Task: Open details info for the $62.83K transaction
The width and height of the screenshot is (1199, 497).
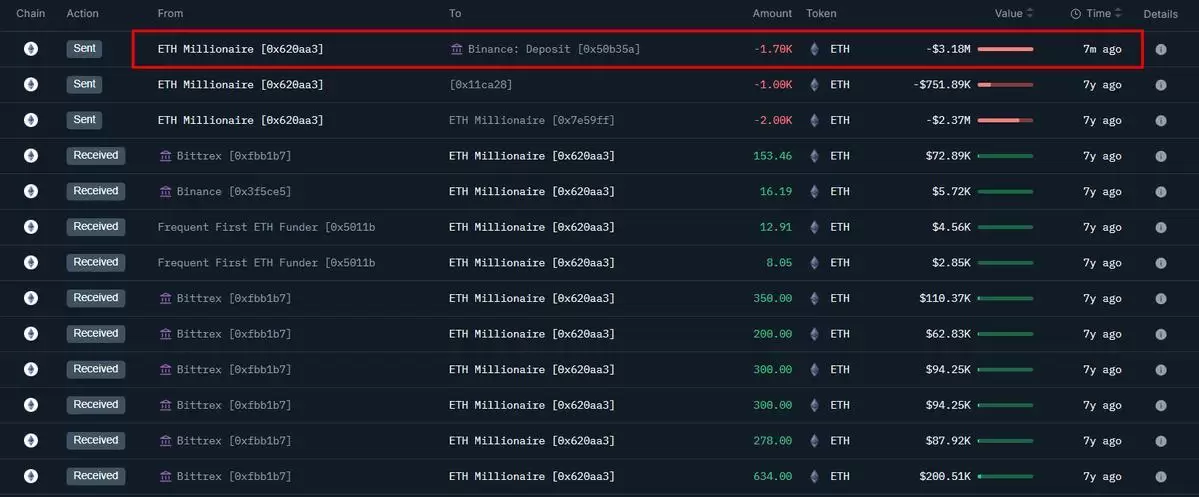Action: pyautogui.click(x=1161, y=334)
